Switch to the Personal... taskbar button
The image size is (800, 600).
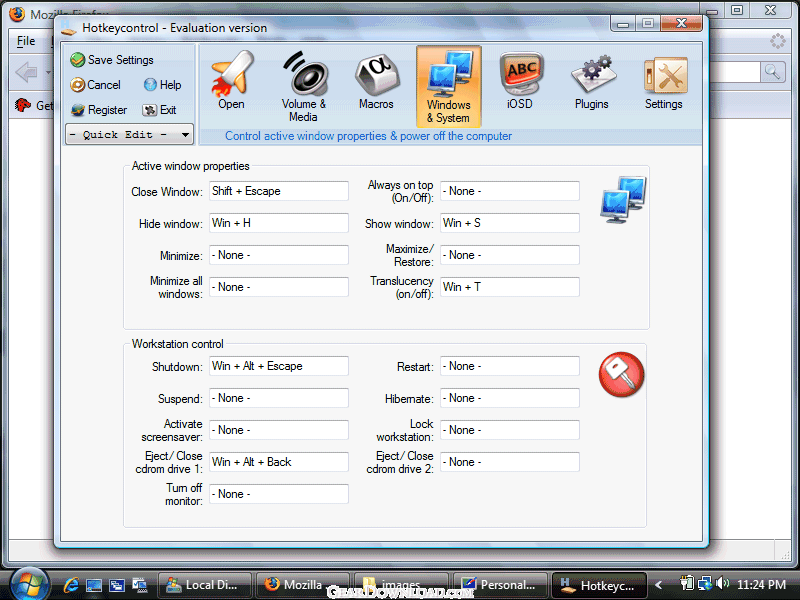[499, 585]
